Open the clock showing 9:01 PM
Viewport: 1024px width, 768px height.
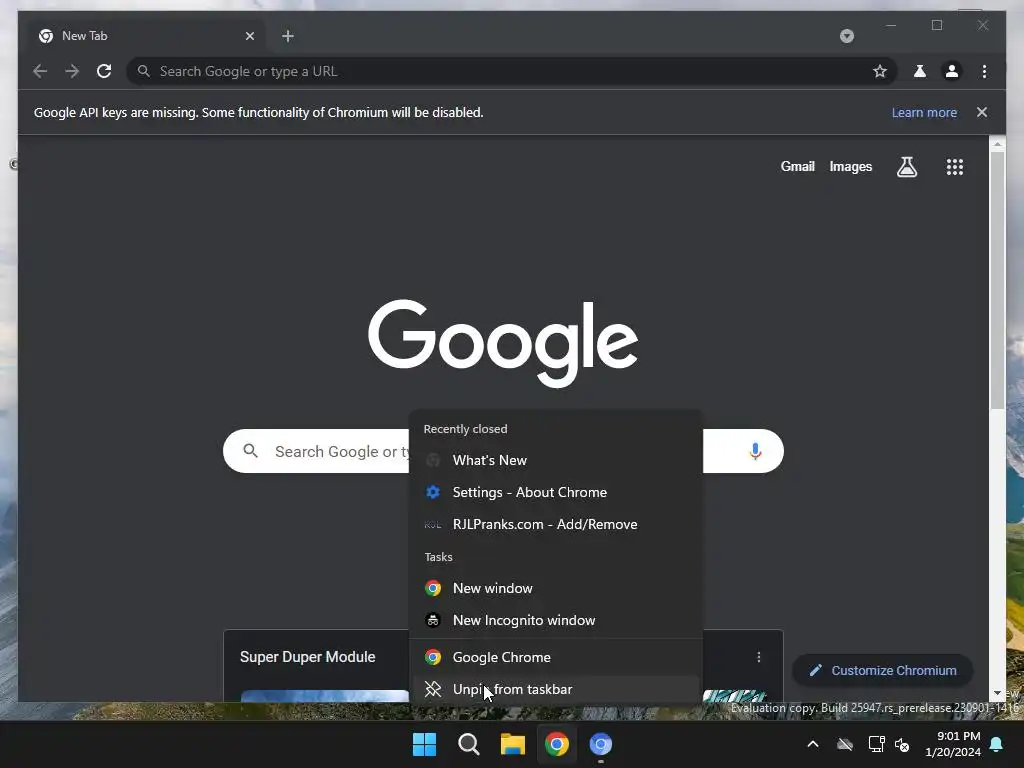953,744
